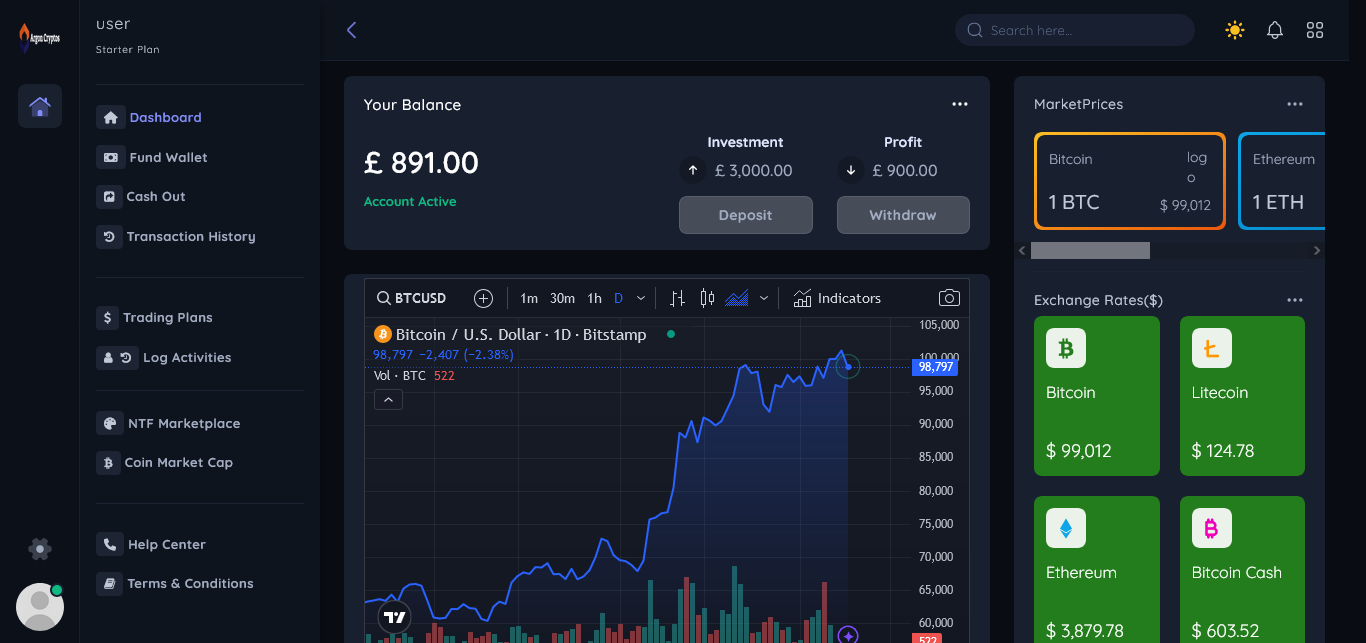Image resolution: width=1366 pixels, height=643 pixels.
Task: Collapse sidebar with back chevron
Action: coord(351,30)
